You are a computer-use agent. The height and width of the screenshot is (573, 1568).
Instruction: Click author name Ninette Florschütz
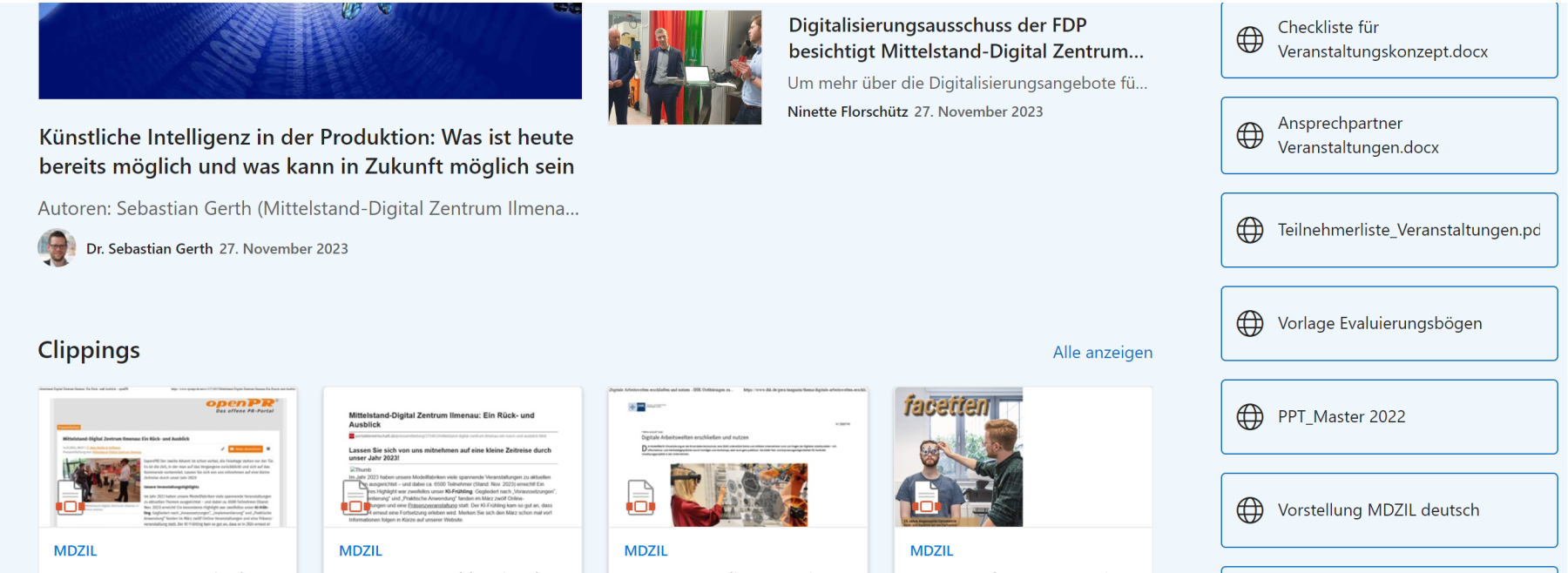848,111
